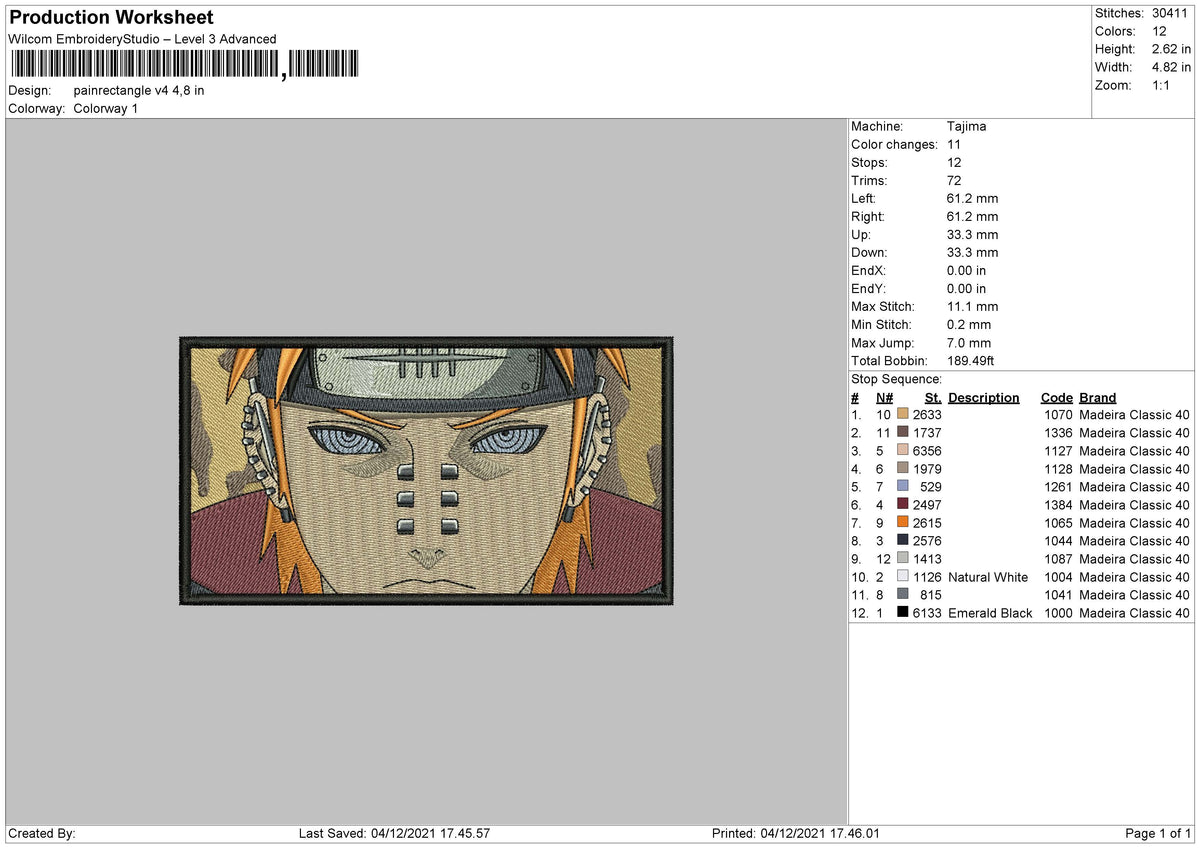Click the barcode under Production Worksheet
The height and width of the screenshot is (848, 1200).
[x=185, y=62]
